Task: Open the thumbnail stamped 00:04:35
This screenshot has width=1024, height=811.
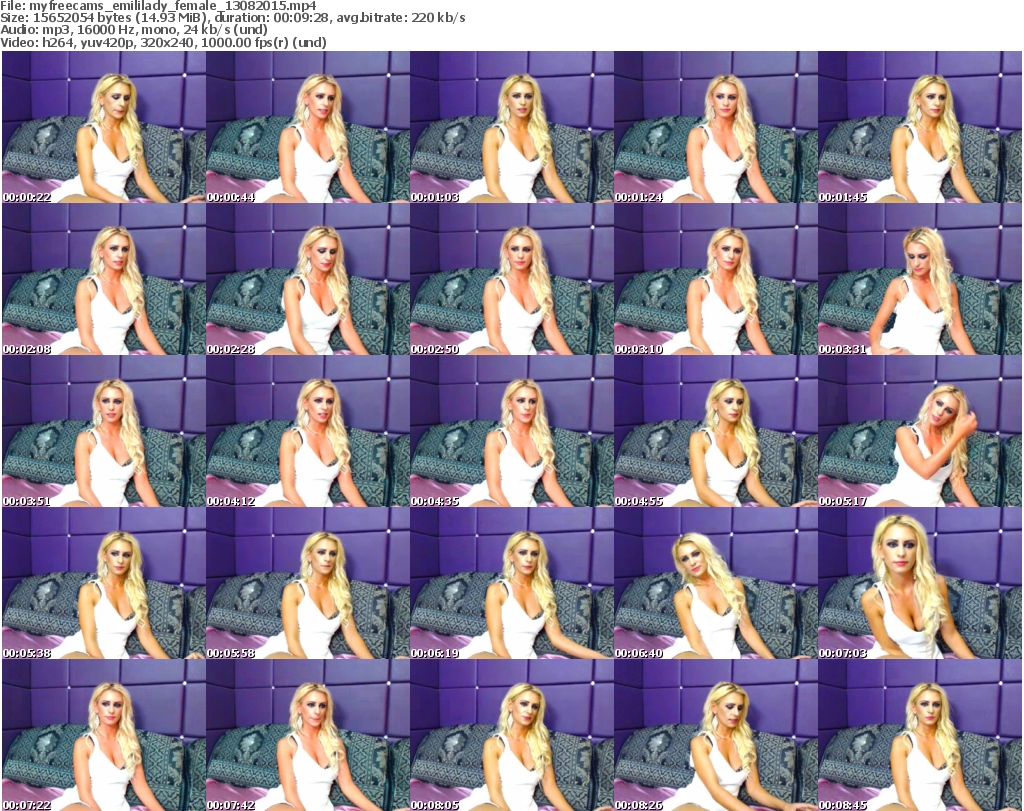Action: click(512, 431)
